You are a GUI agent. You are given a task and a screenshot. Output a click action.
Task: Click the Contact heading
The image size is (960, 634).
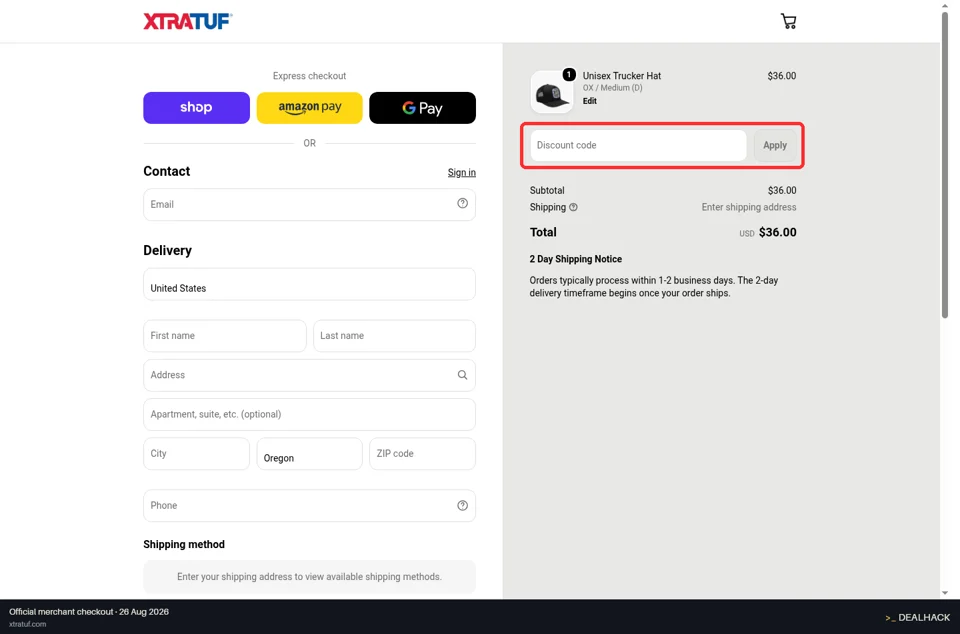[x=167, y=171]
